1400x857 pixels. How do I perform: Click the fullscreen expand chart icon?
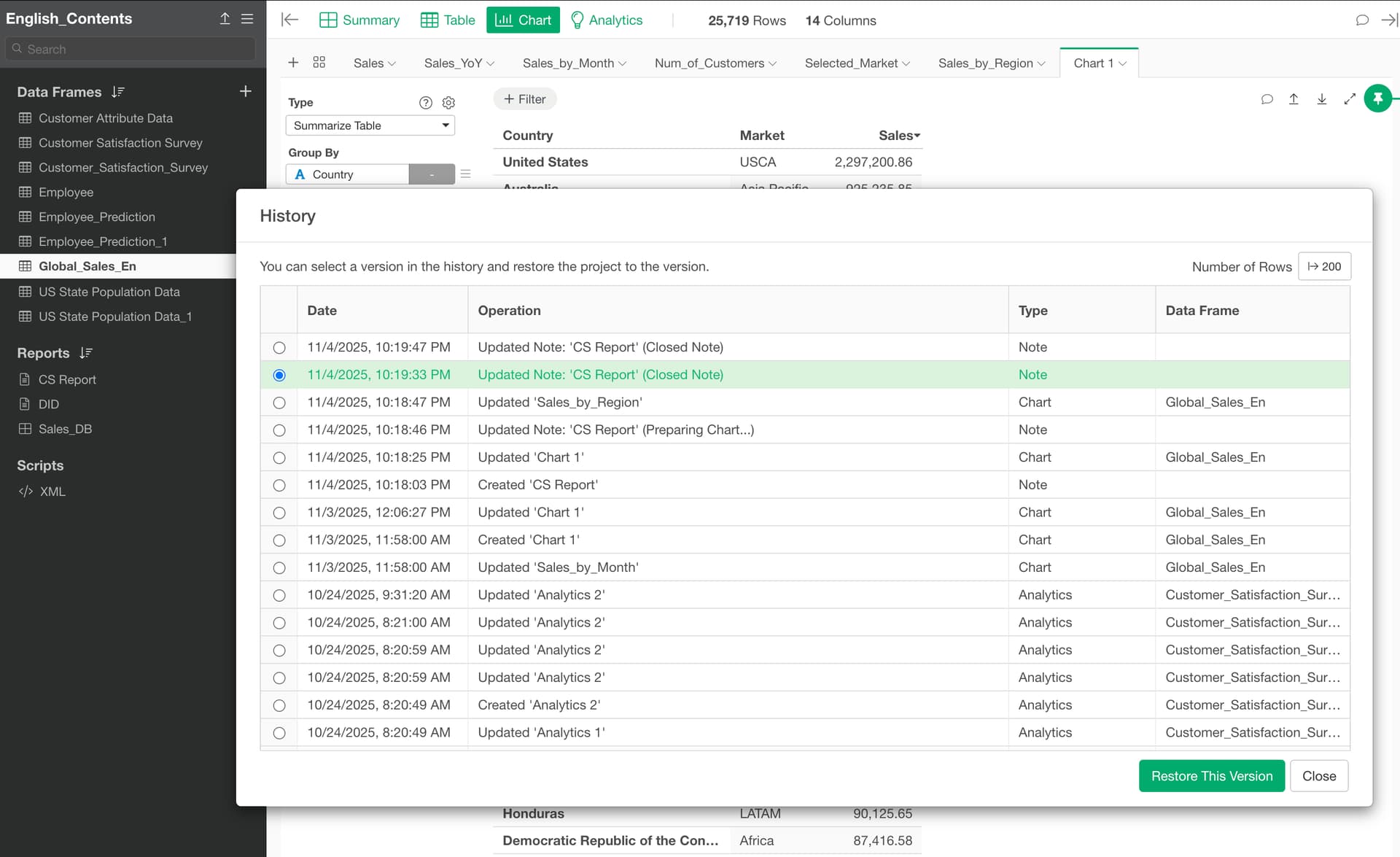pyautogui.click(x=1350, y=99)
